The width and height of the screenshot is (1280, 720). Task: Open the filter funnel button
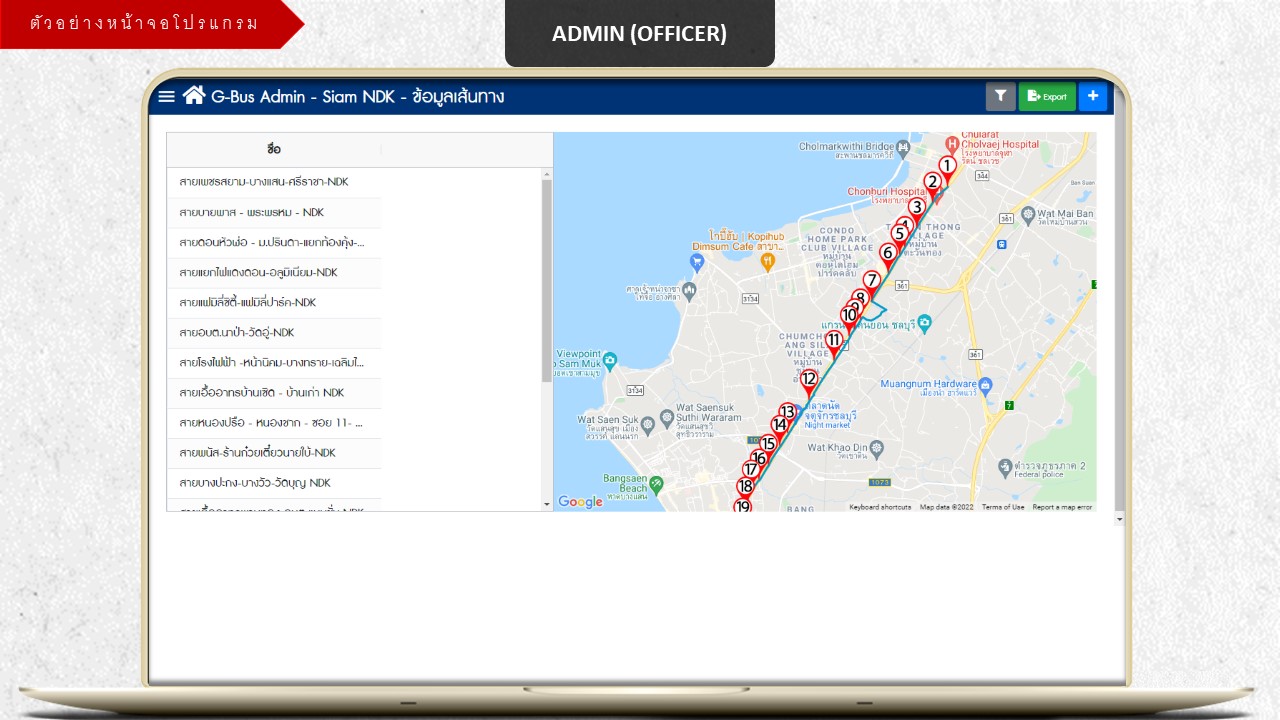pyautogui.click(x=1000, y=96)
